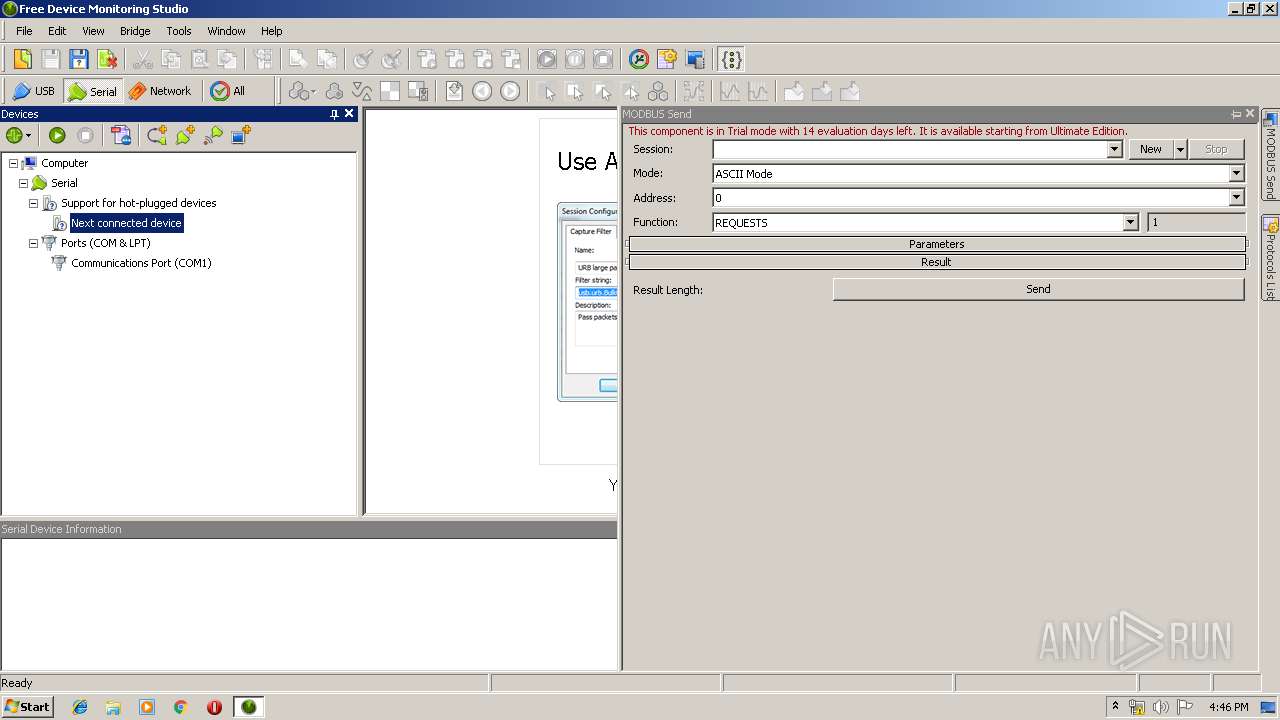Screen dimensions: 1280x720
Task: Close the Devices panel
Action: pos(349,114)
